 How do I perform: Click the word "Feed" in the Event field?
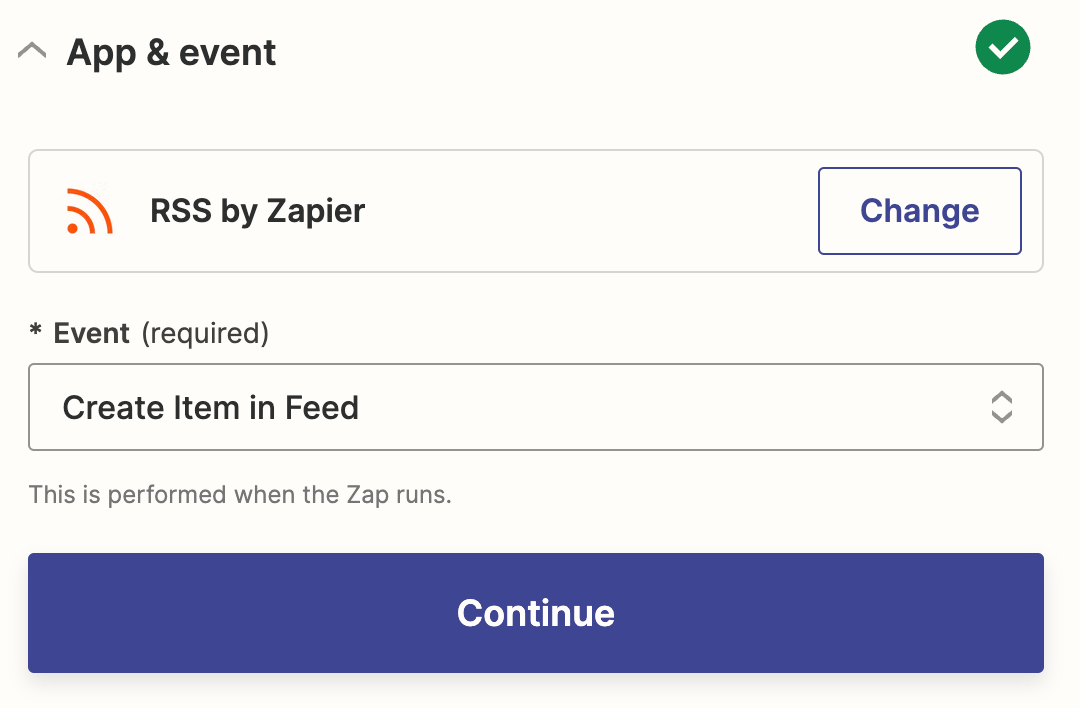click(322, 408)
